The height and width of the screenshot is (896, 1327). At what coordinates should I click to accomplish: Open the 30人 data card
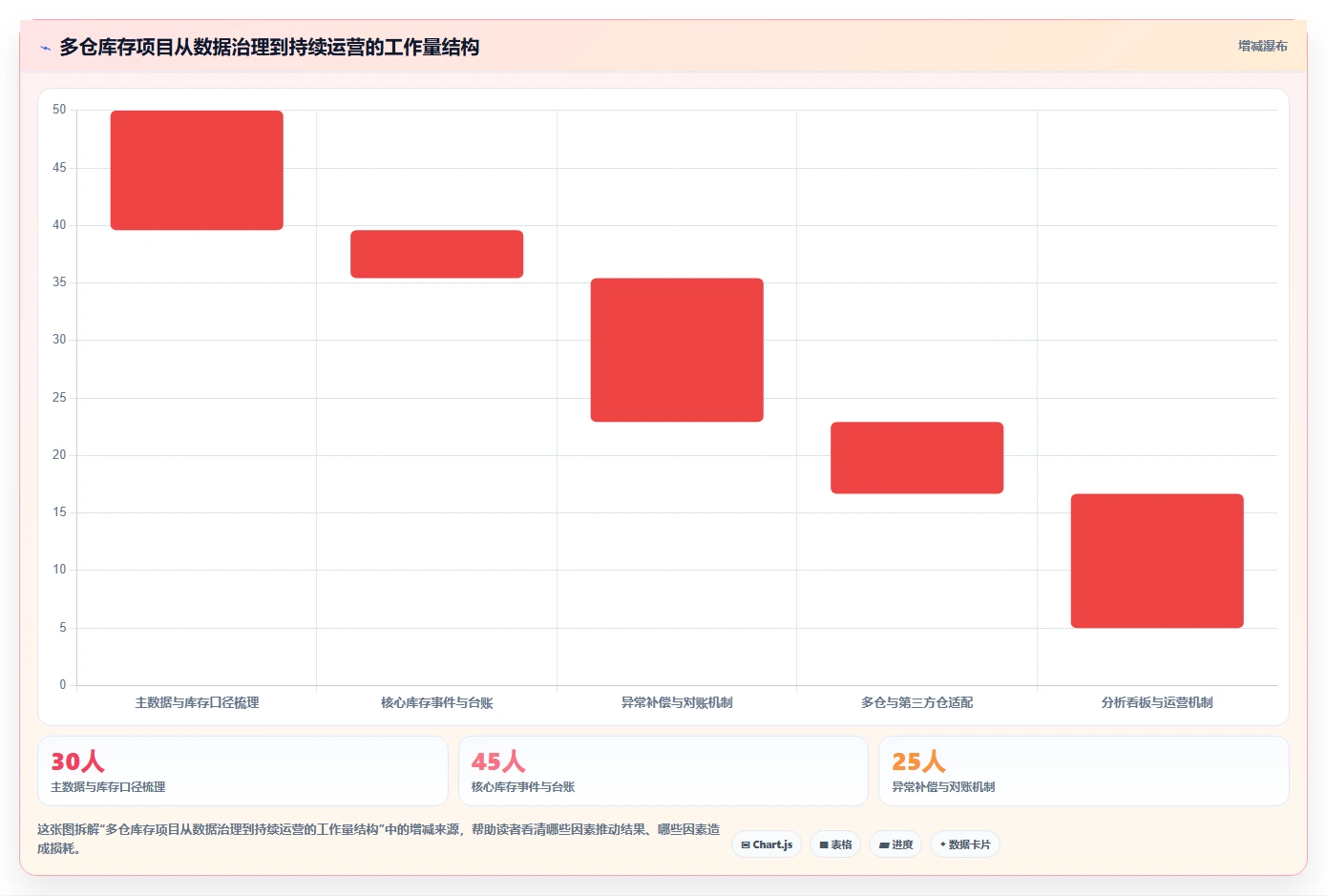coord(242,771)
